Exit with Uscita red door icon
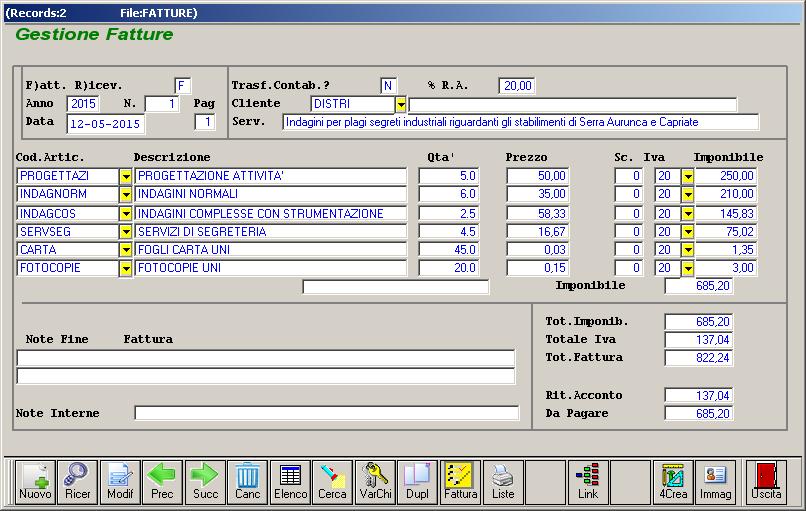Viewport: 806px width, 511px height. tap(766, 482)
